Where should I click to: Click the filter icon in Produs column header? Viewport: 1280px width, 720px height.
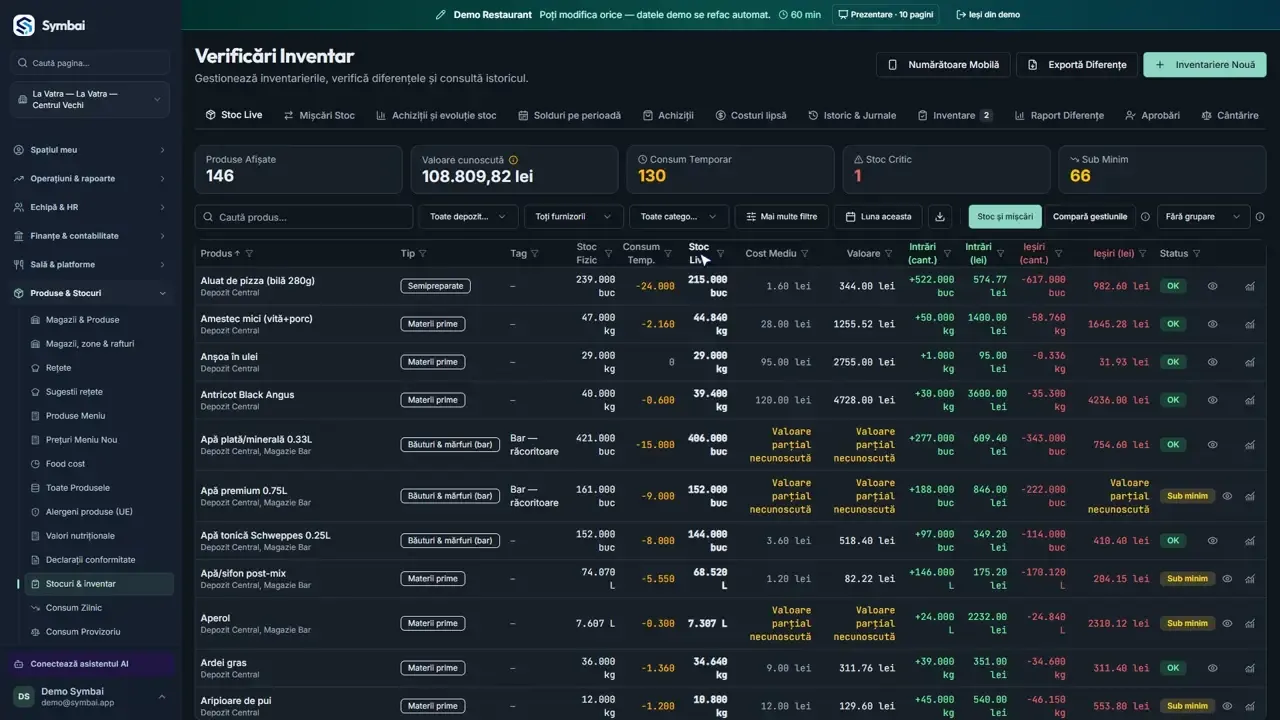tap(249, 254)
